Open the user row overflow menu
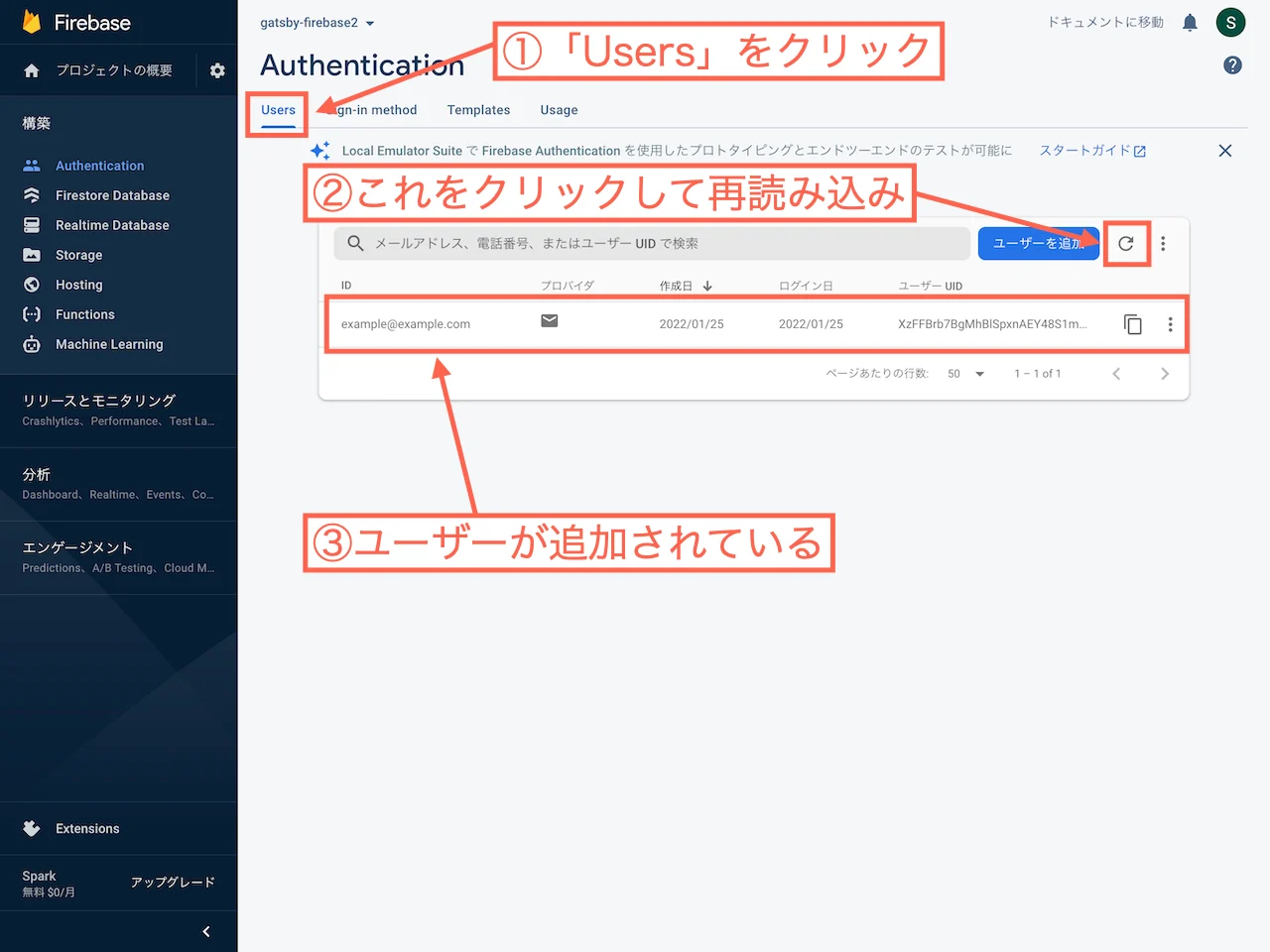The width and height of the screenshot is (1270, 952). click(1170, 324)
